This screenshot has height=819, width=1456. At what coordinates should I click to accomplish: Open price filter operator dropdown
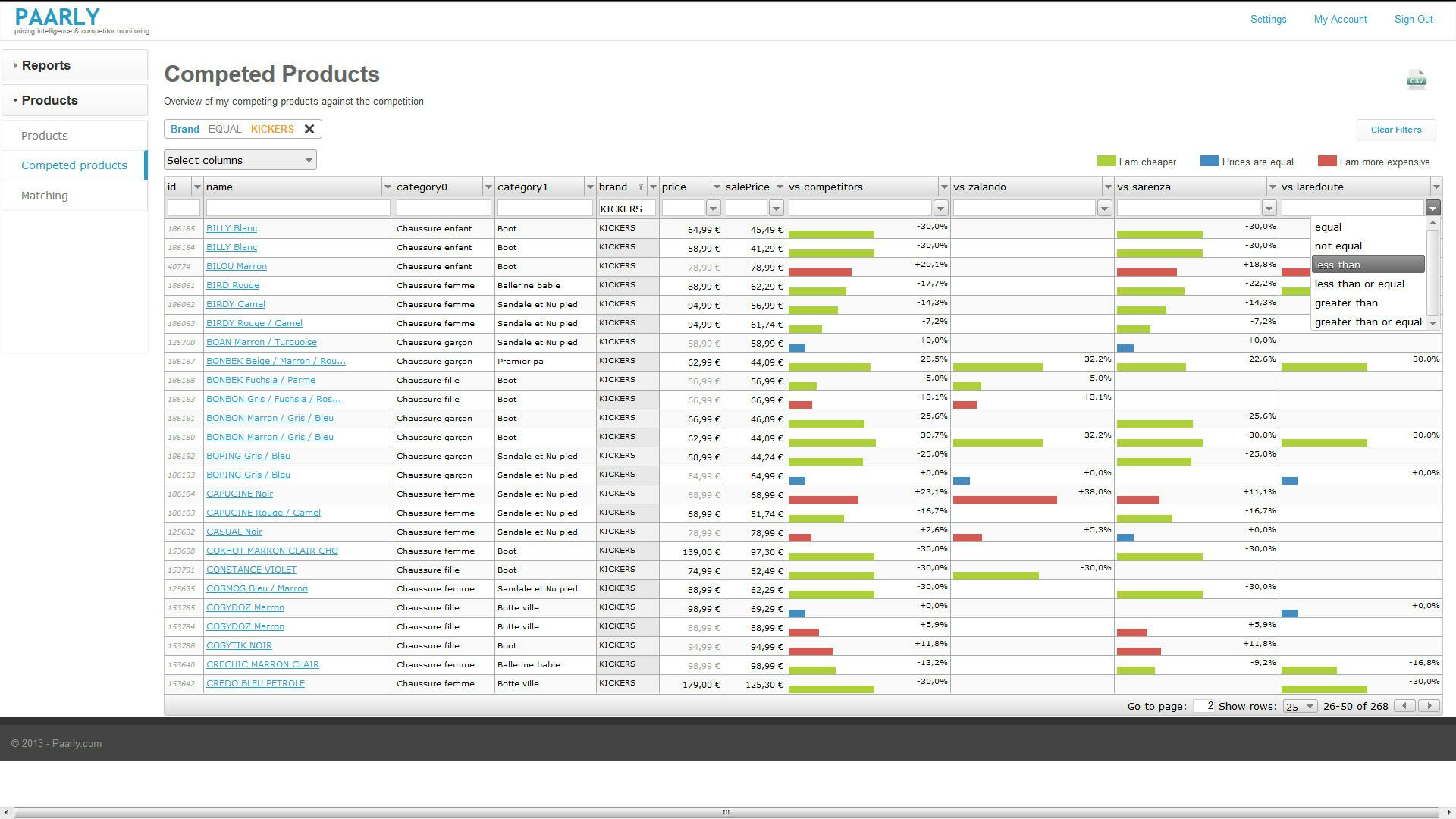click(713, 208)
